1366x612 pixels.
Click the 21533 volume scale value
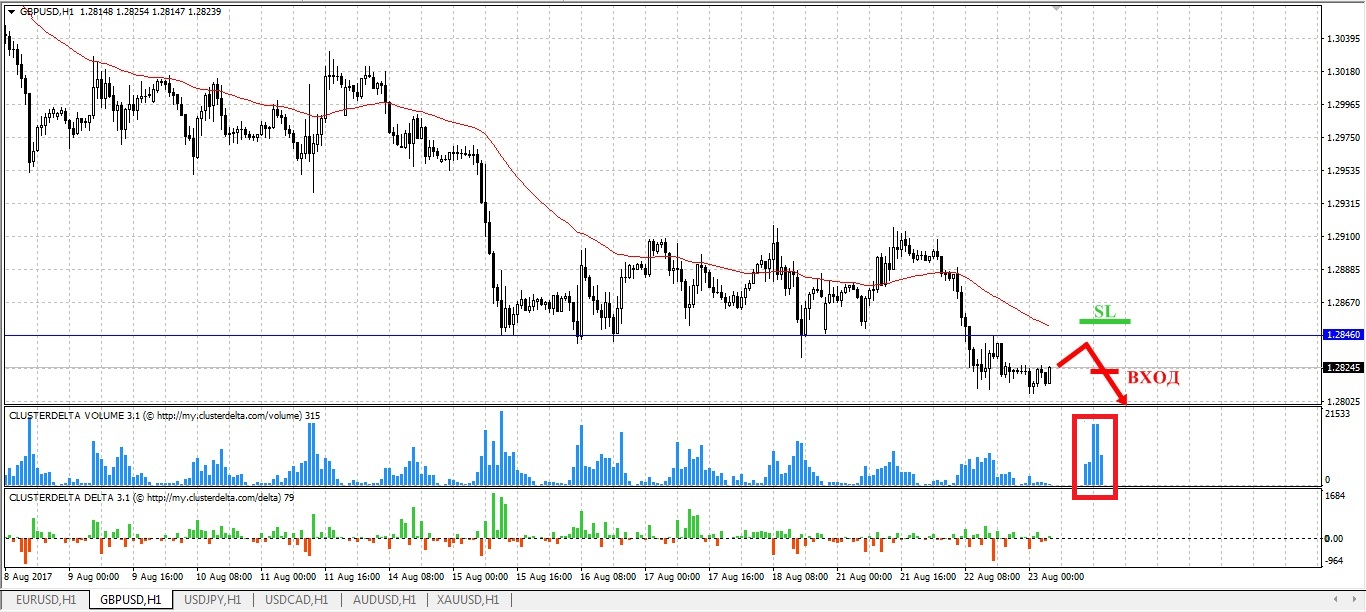coord(1337,413)
